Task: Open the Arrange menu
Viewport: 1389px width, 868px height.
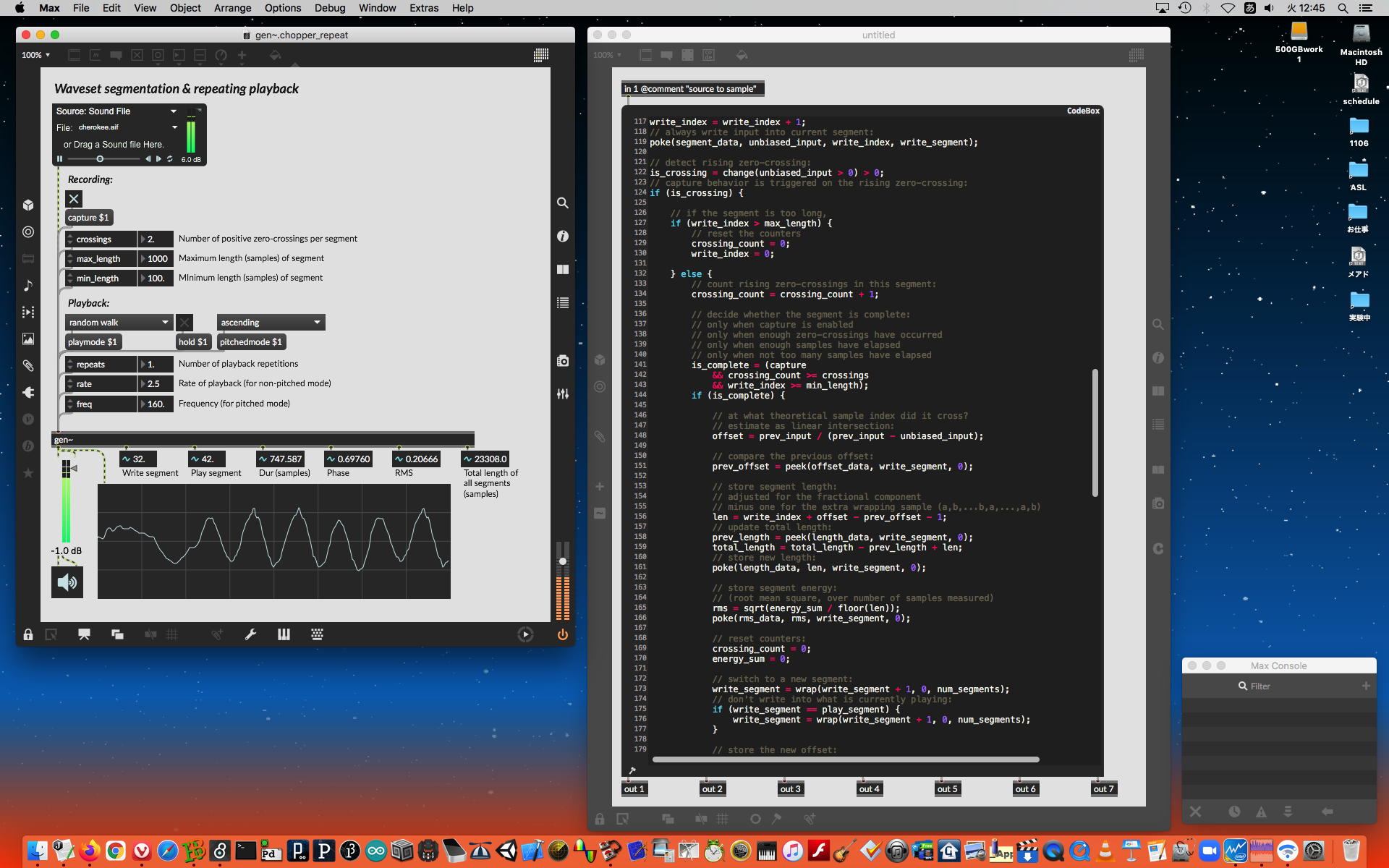Action: [232, 8]
